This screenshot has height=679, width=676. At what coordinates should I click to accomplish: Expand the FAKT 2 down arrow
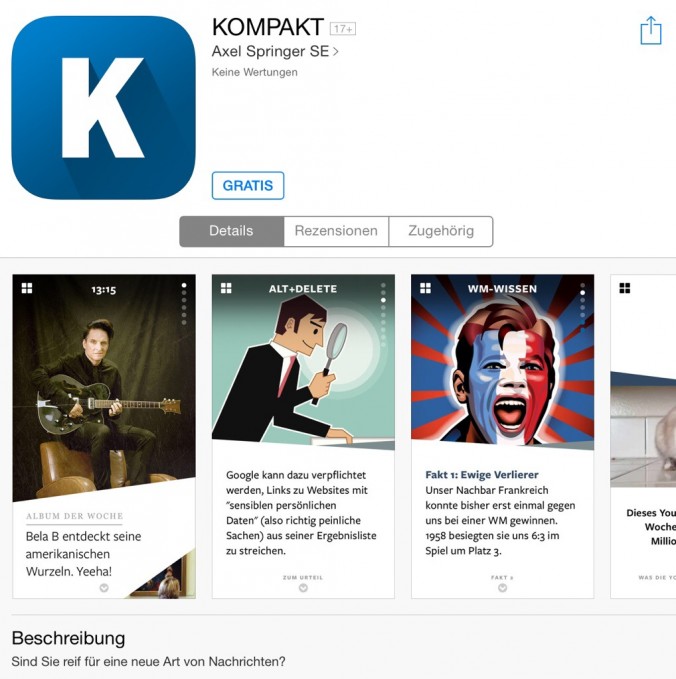(502, 588)
